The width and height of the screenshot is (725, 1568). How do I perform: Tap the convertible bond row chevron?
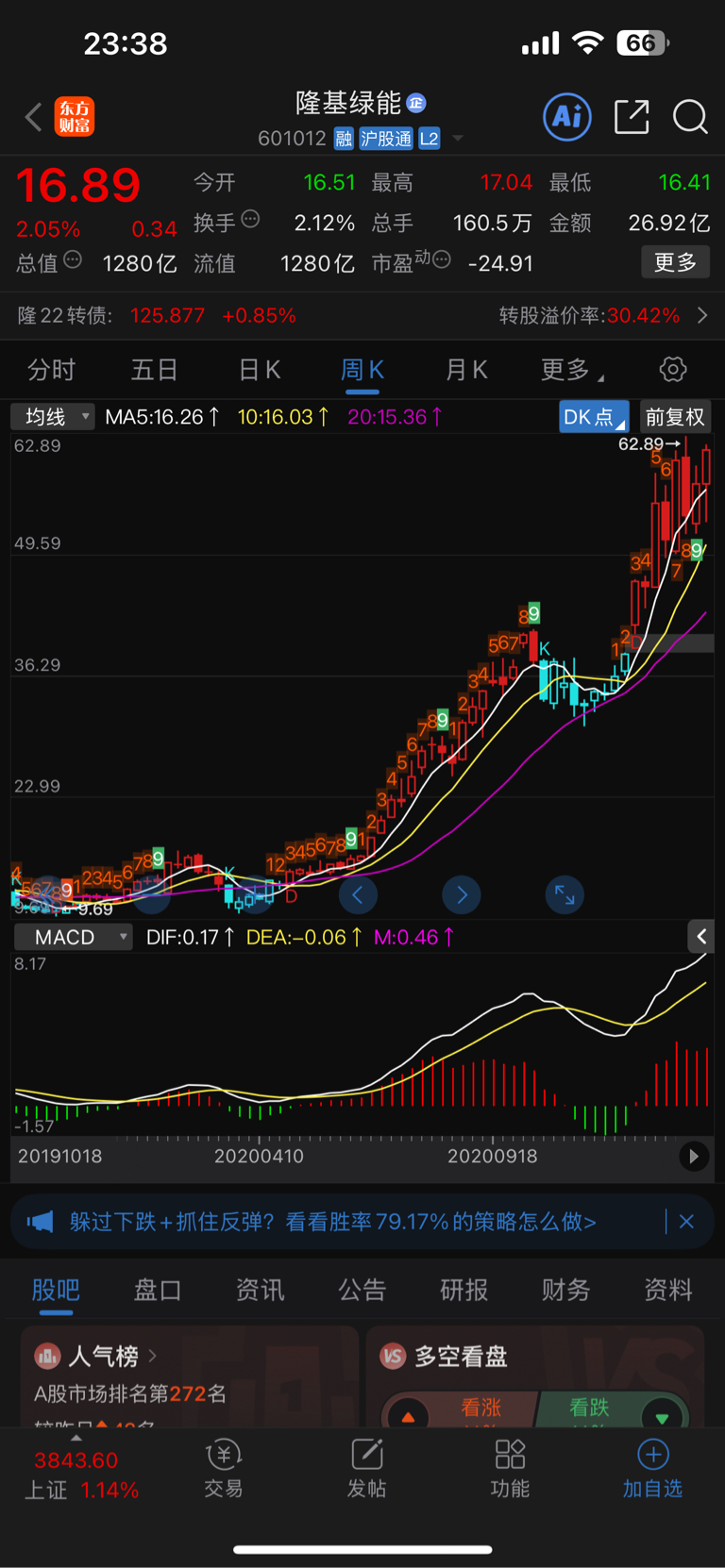tap(702, 315)
